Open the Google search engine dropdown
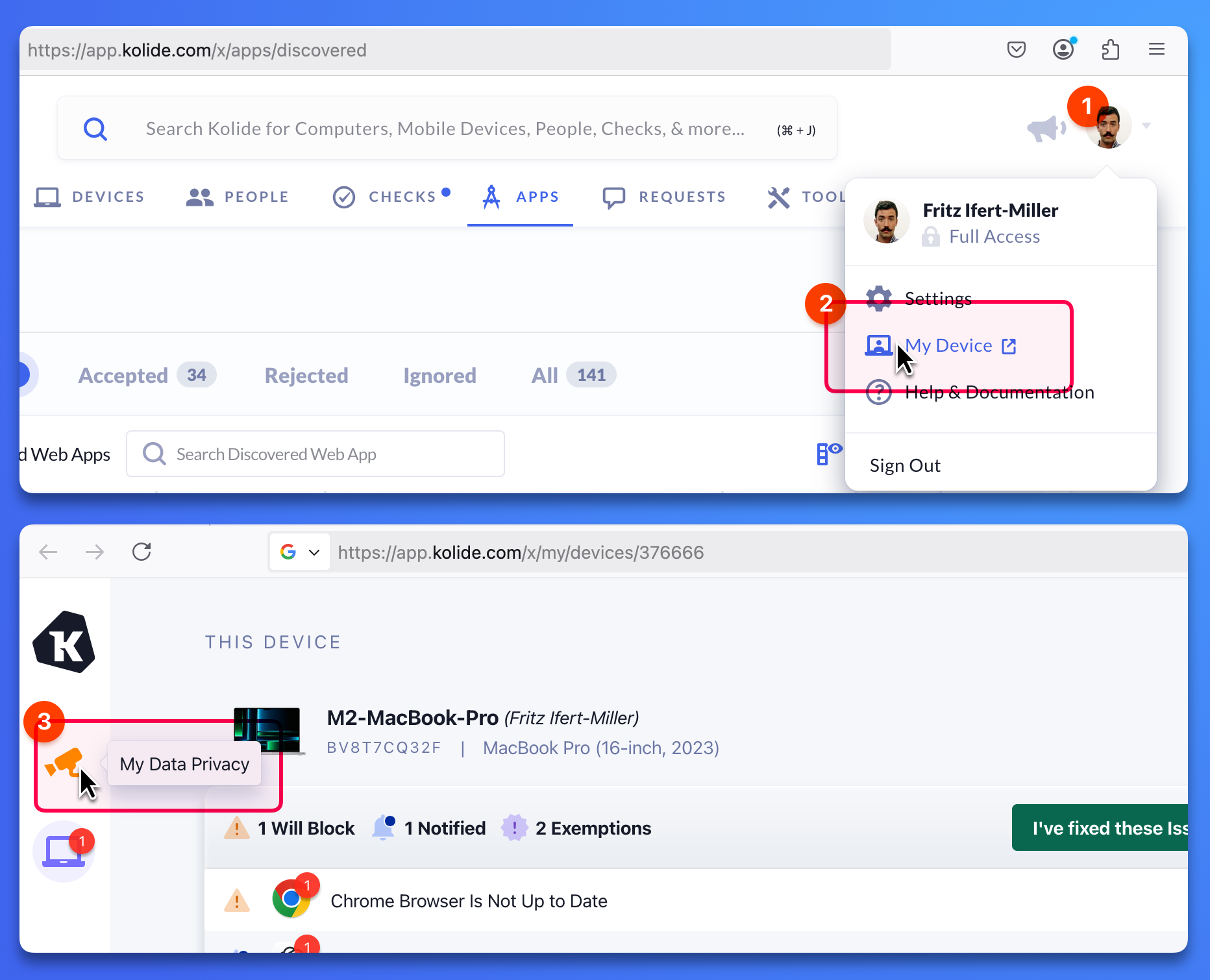1210x980 pixels. pyautogui.click(x=299, y=552)
